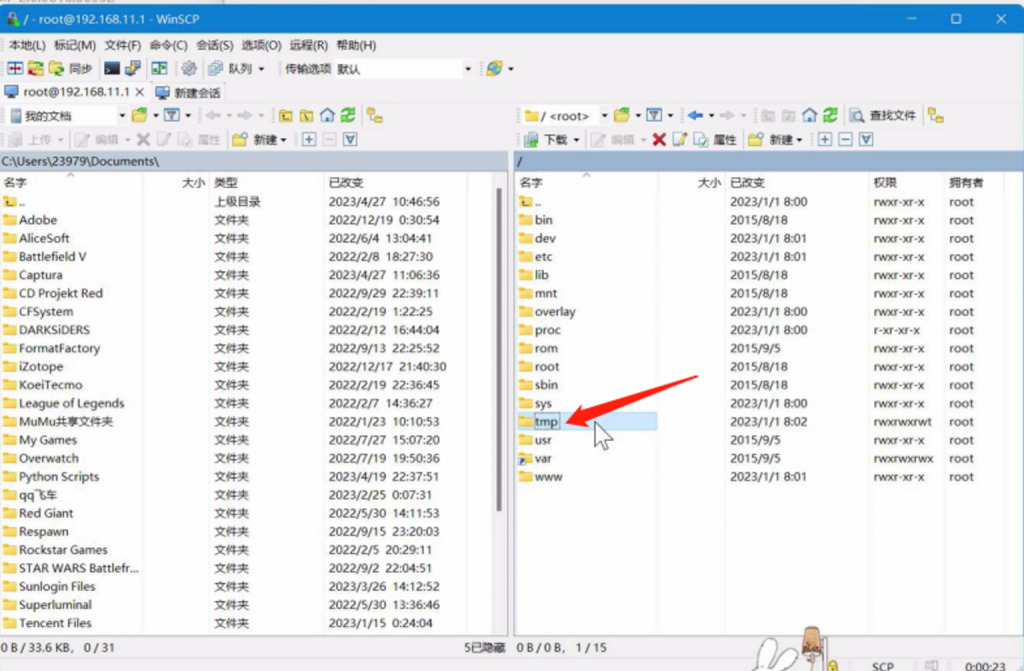
Task: Open the 文件(F) menu
Action: [122, 45]
